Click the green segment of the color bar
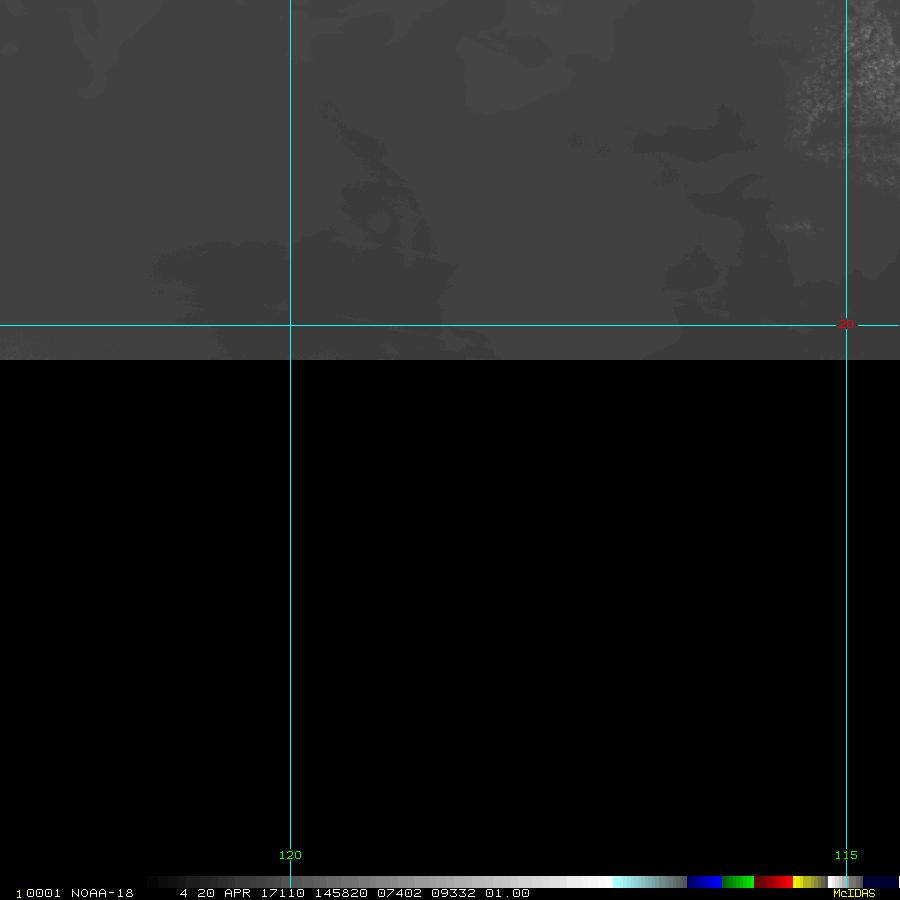 pos(737,882)
